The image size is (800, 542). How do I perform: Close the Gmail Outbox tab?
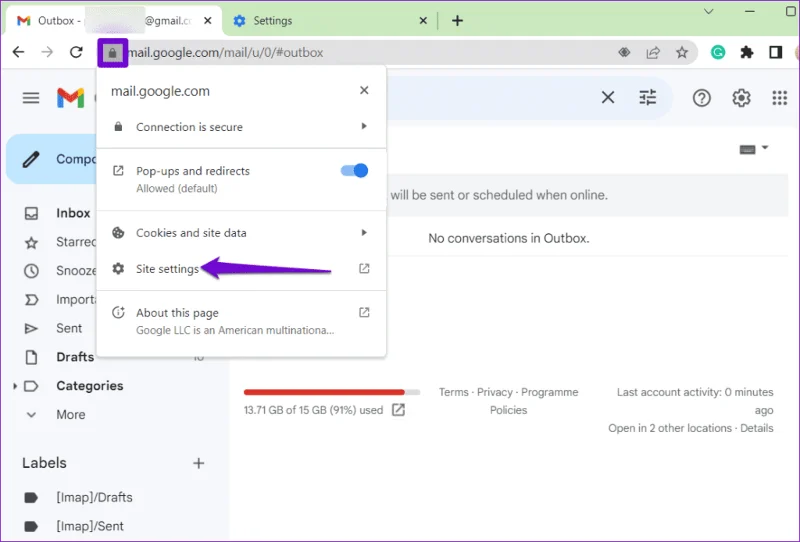pos(208,20)
